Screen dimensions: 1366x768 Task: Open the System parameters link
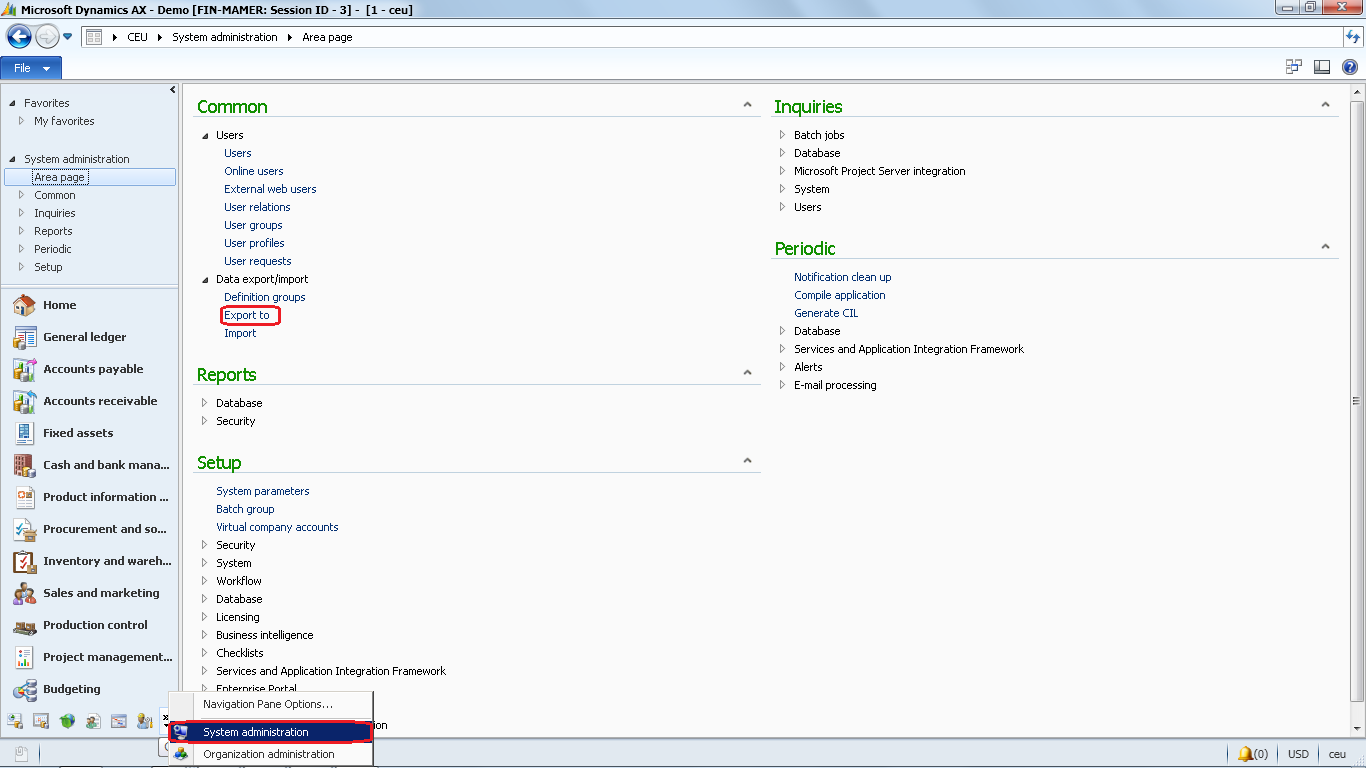(263, 491)
